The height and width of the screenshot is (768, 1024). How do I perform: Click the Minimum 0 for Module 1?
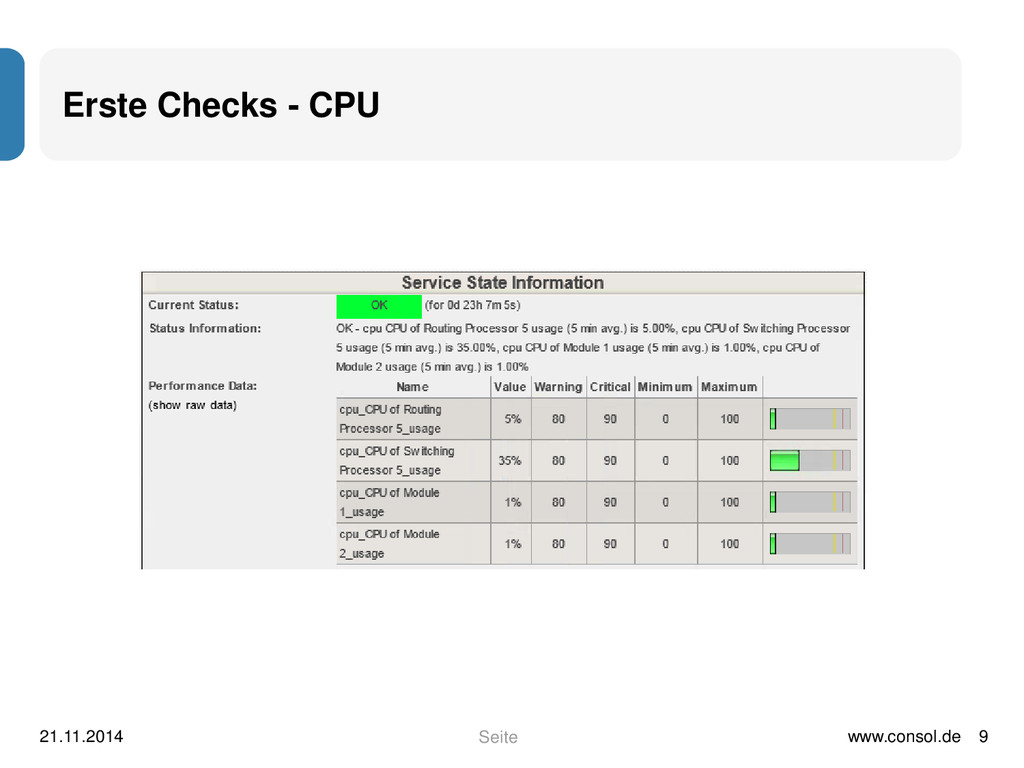665,502
